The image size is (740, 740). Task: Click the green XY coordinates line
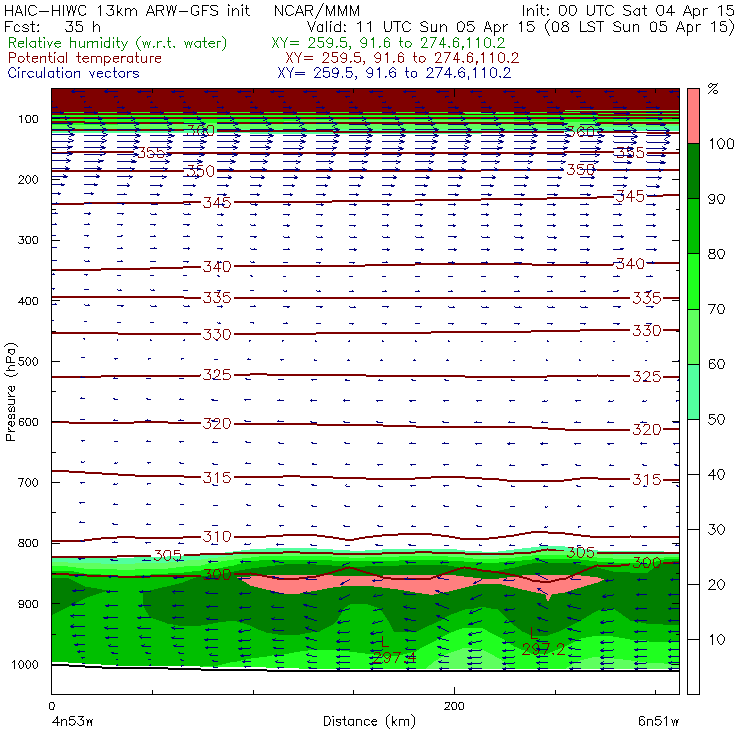(x=388, y=43)
